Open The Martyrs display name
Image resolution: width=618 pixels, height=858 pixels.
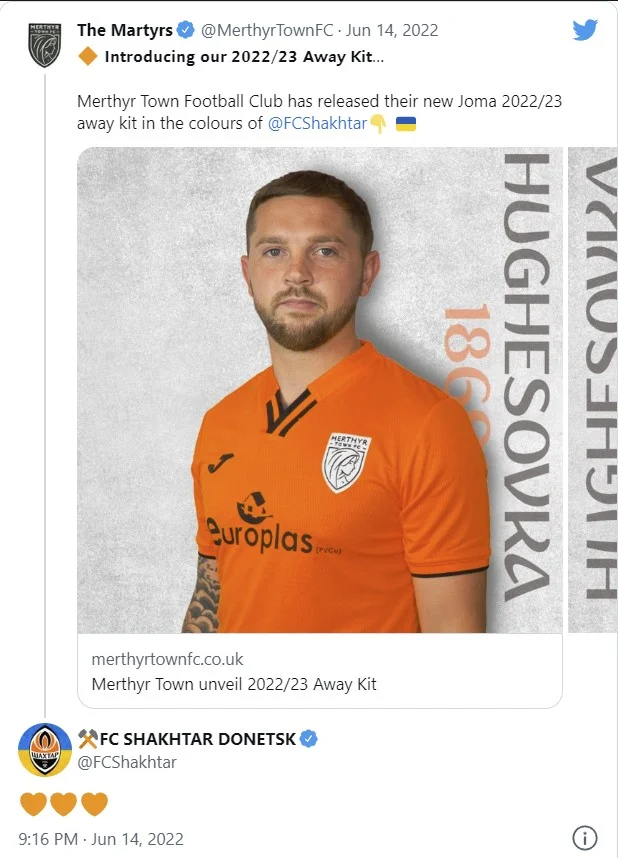click(x=125, y=30)
